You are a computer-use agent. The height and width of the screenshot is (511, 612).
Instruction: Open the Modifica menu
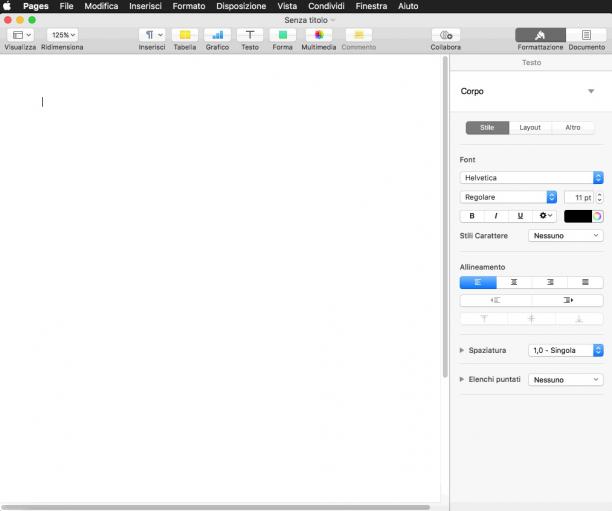101,6
